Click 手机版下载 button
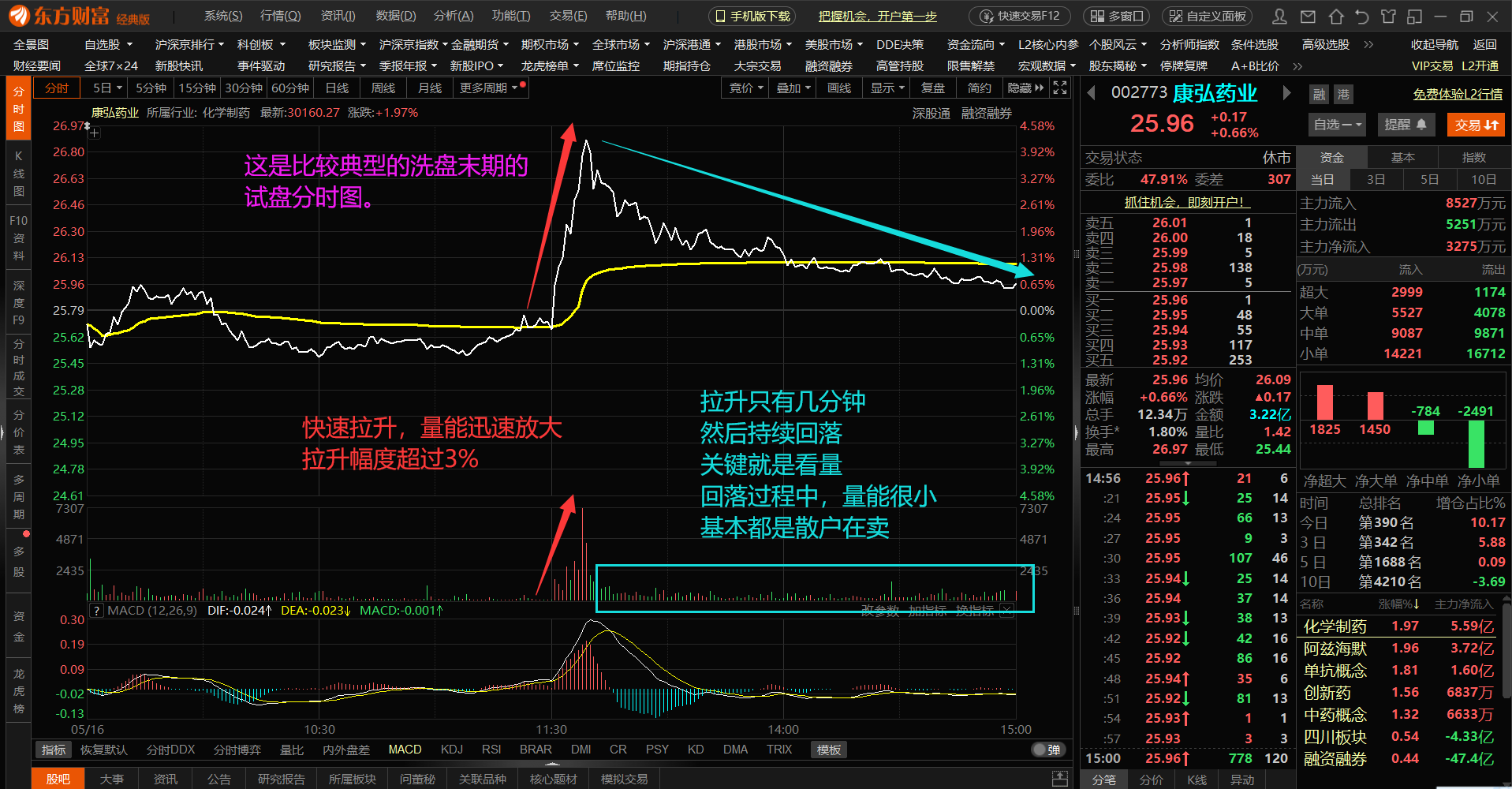 pos(752,16)
